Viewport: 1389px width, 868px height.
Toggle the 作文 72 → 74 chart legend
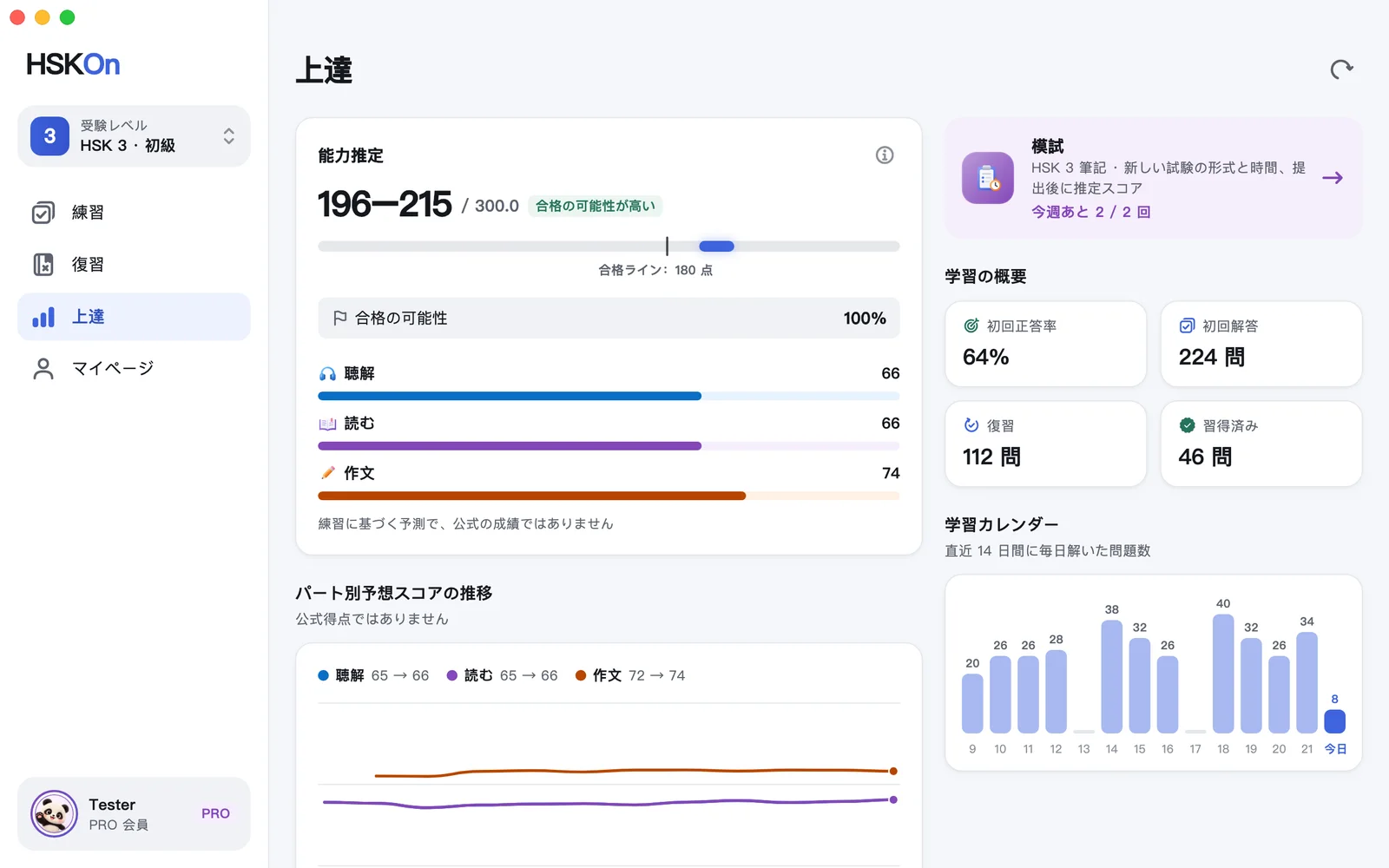(x=630, y=675)
